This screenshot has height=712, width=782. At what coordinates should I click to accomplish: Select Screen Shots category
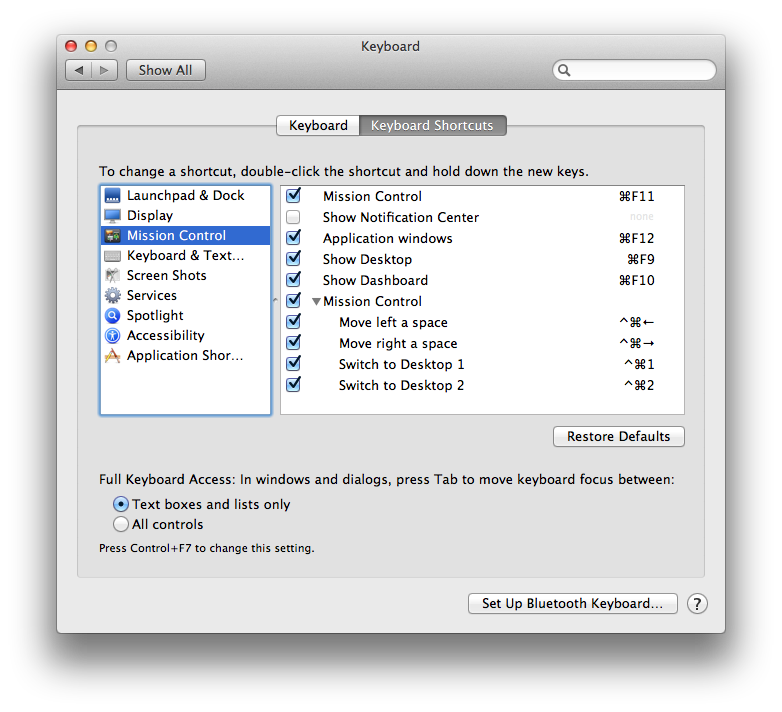[x=186, y=275]
